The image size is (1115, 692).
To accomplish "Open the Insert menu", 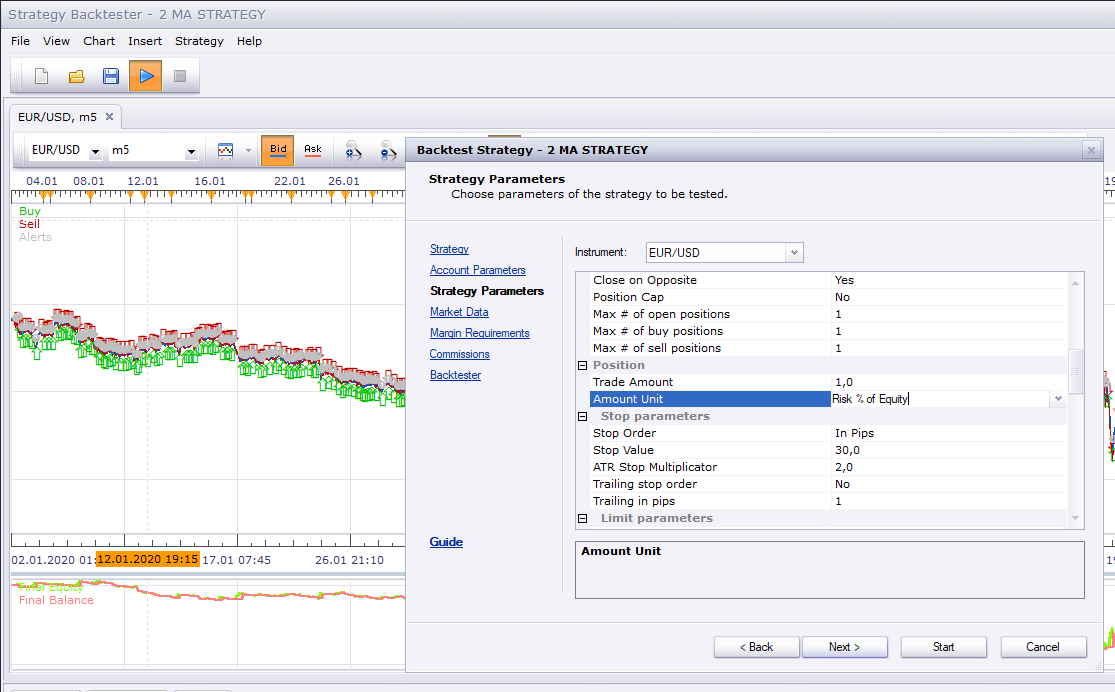I will tap(145, 41).
